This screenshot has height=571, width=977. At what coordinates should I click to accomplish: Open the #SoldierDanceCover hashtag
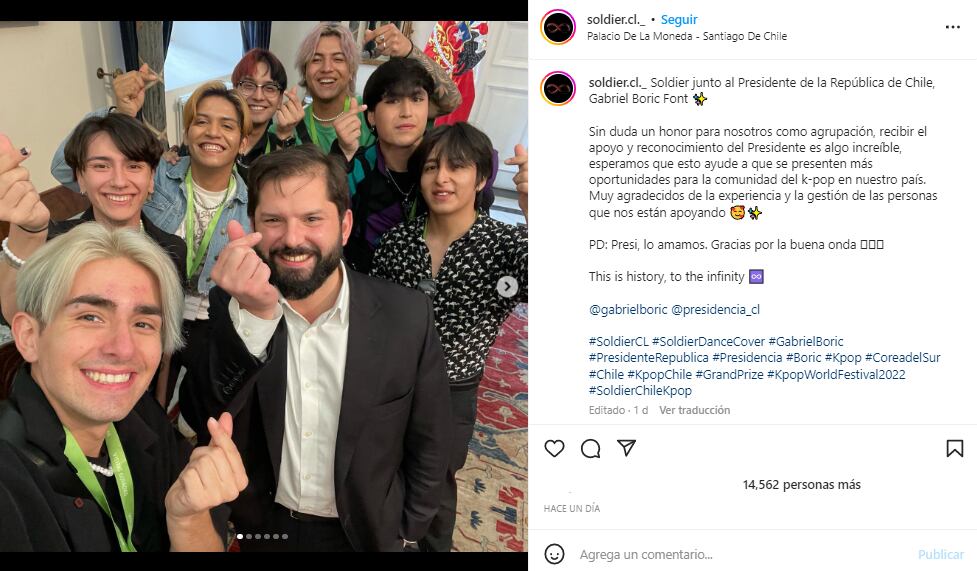(708, 341)
